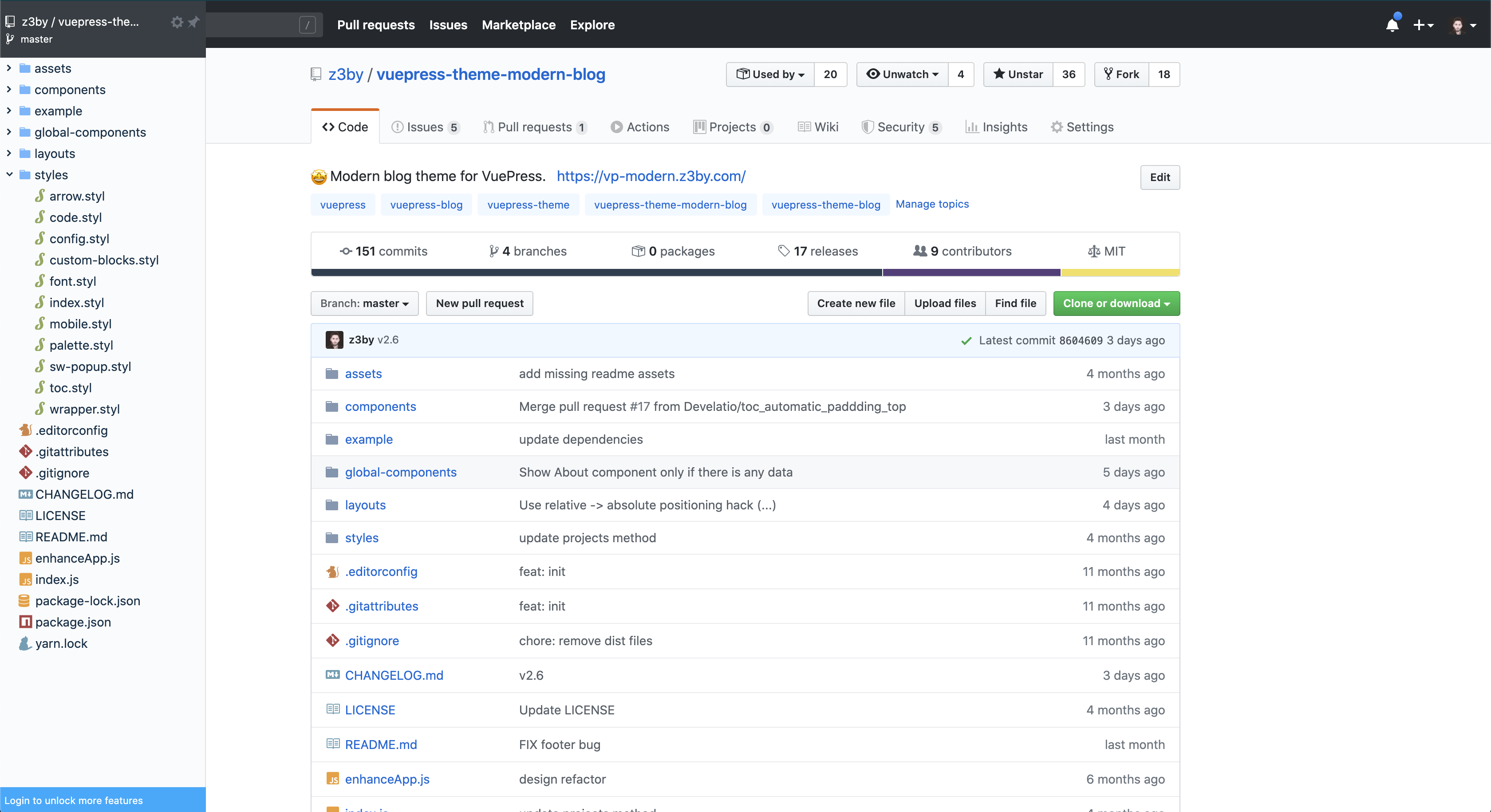1491x812 pixels.
Task: Click the Create new file button
Action: [x=856, y=303]
